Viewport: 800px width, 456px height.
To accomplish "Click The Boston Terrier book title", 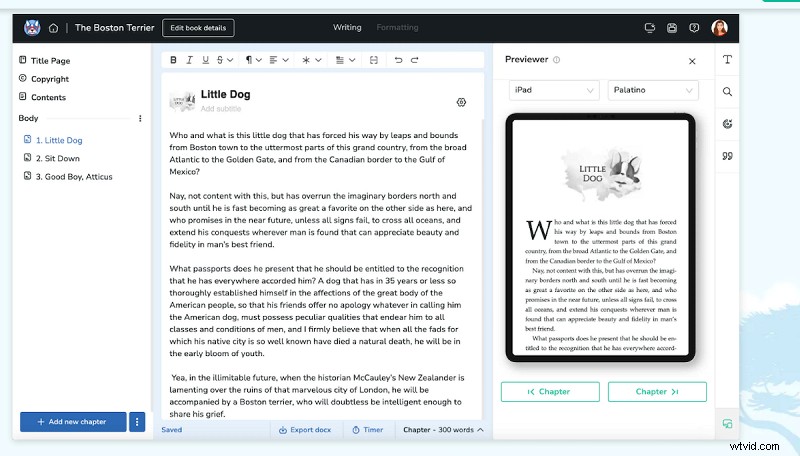I will tap(114, 28).
